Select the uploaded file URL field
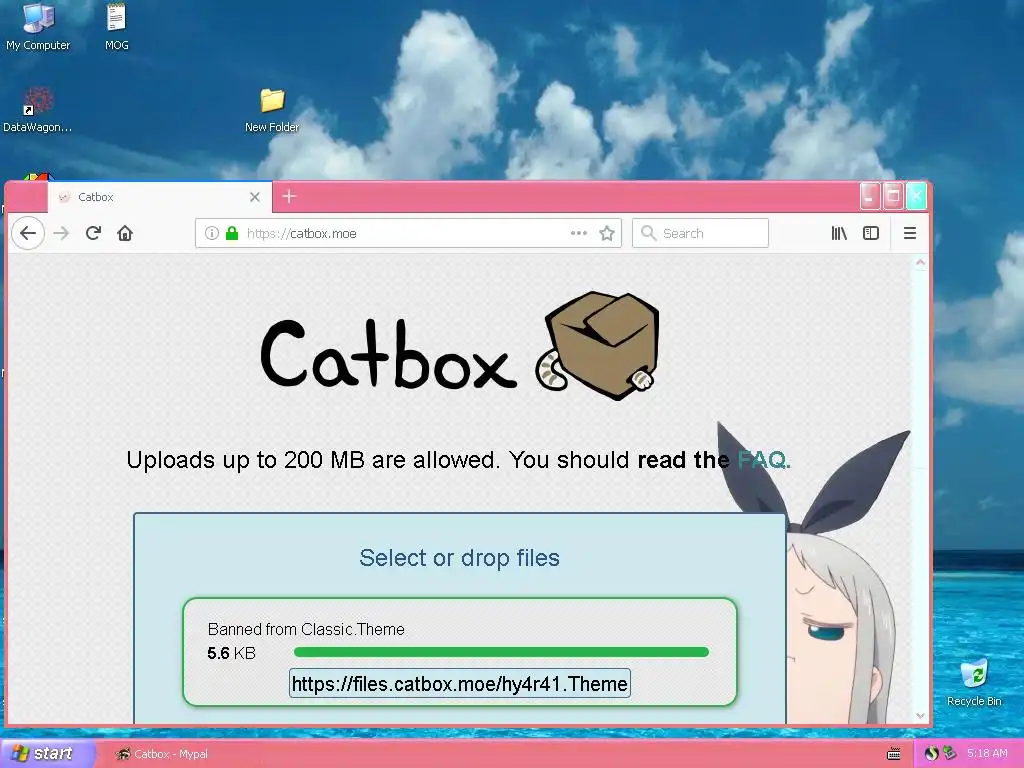This screenshot has height=768, width=1024. tap(460, 683)
